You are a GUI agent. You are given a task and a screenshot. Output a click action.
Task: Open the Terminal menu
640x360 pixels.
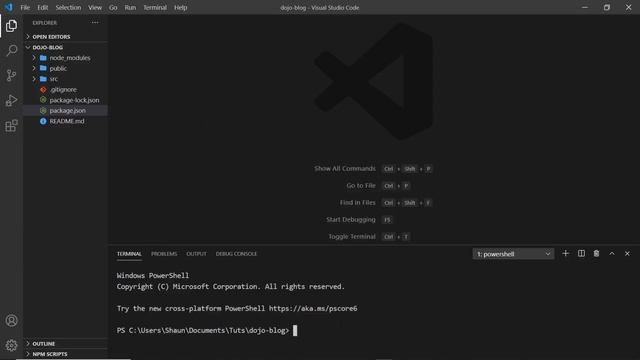pos(155,7)
